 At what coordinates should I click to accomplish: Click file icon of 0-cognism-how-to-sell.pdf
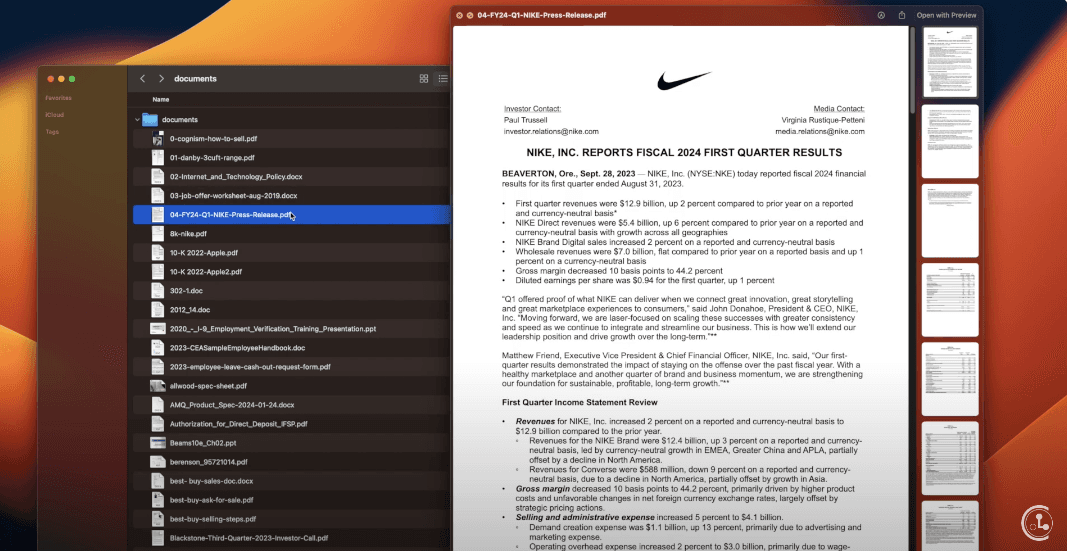tap(157, 139)
